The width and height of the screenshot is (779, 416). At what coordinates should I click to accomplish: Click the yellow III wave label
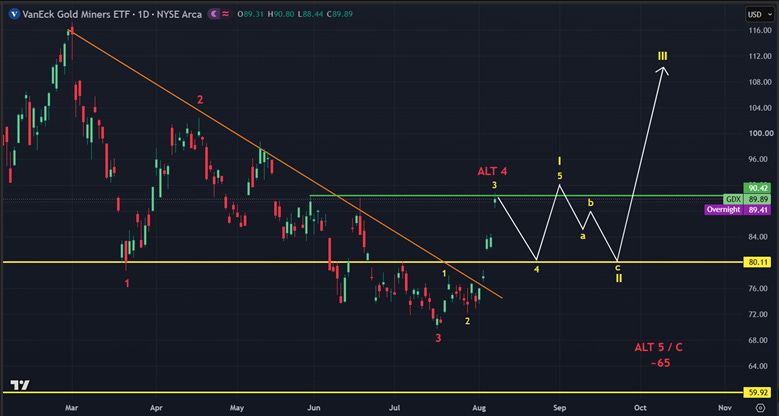coord(662,56)
